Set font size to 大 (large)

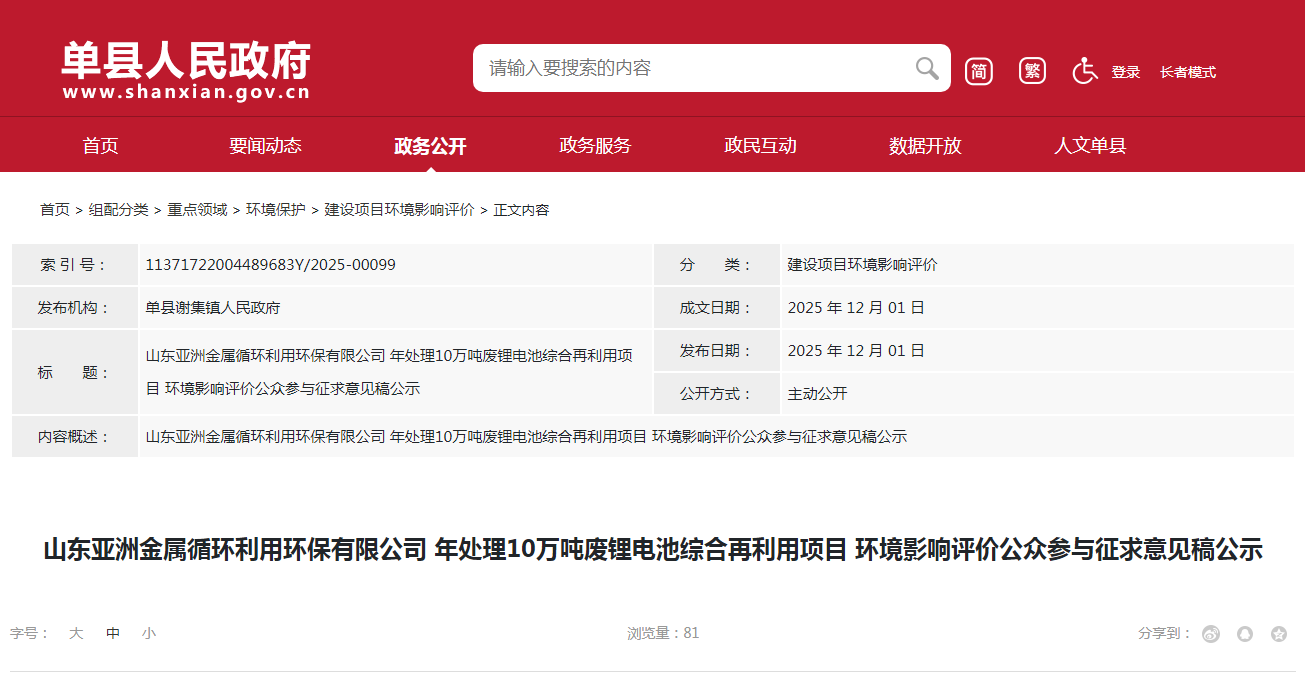point(76,633)
